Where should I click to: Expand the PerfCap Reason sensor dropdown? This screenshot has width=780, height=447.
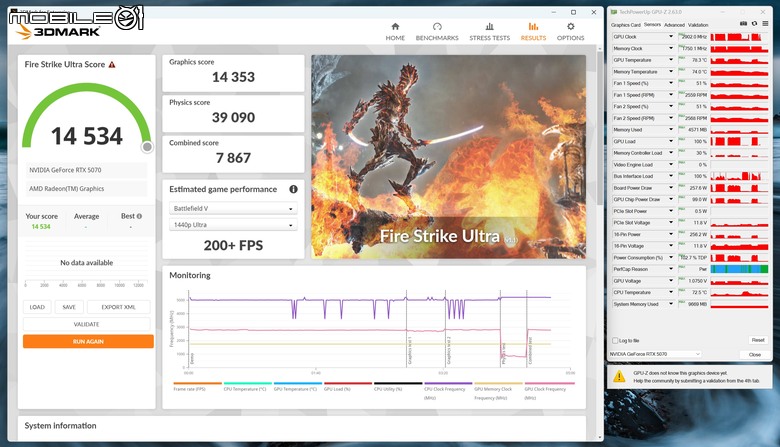click(671, 269)
